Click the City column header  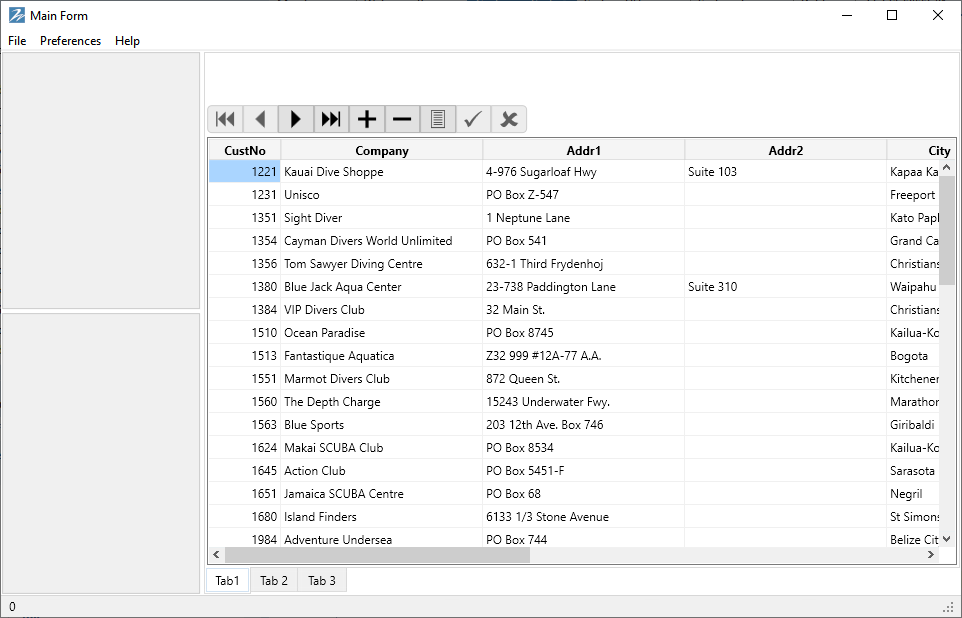[x=921, y=150]
